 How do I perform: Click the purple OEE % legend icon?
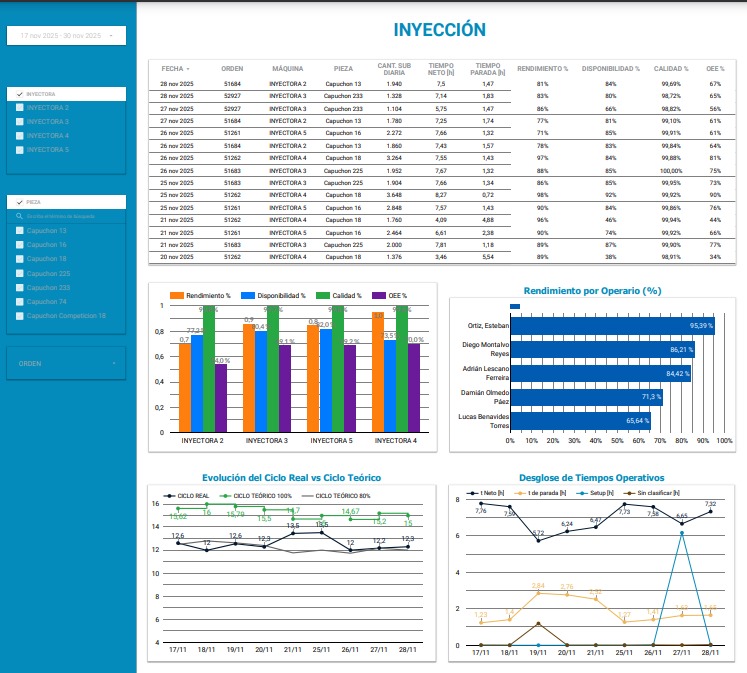pyautogui.click(x=378, y=296)
